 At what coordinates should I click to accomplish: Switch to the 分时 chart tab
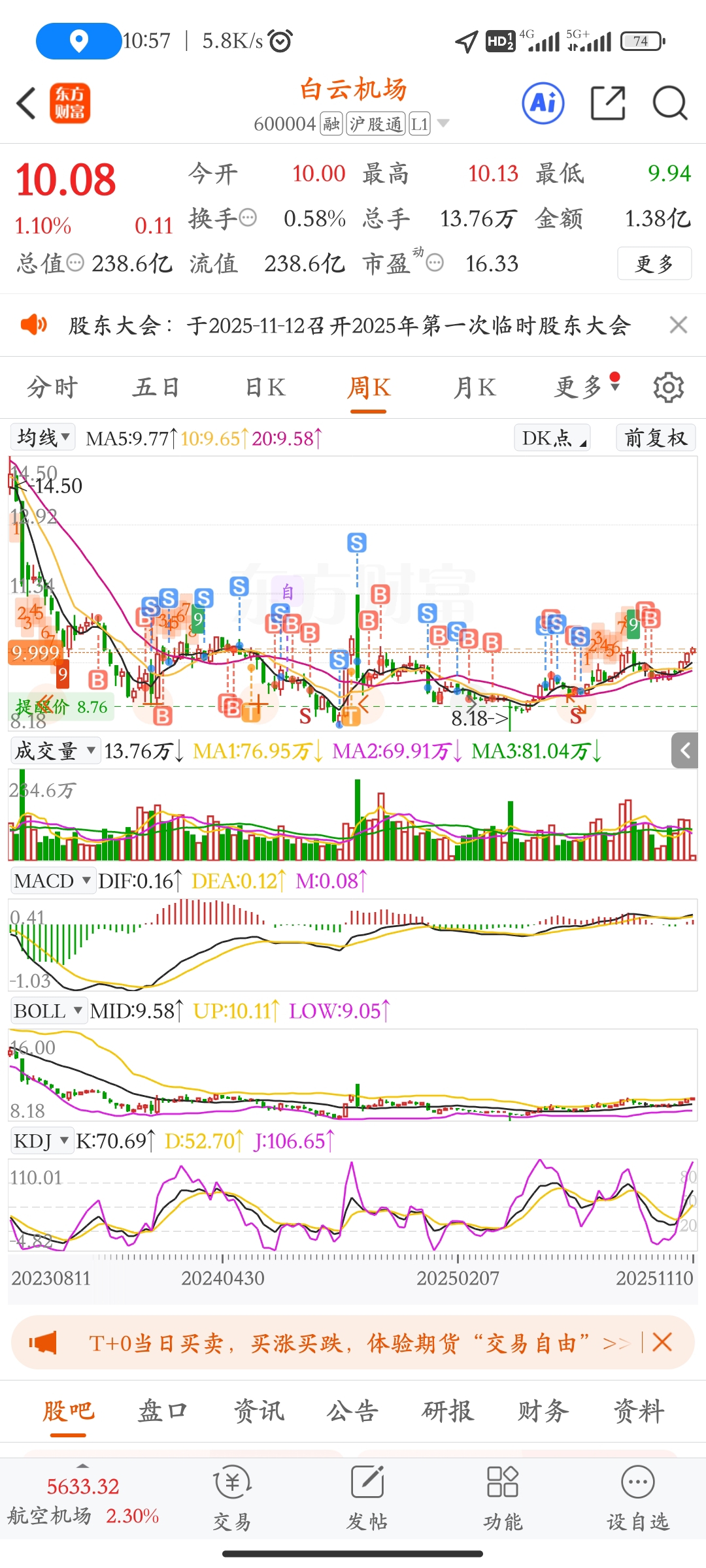[52, 387]
